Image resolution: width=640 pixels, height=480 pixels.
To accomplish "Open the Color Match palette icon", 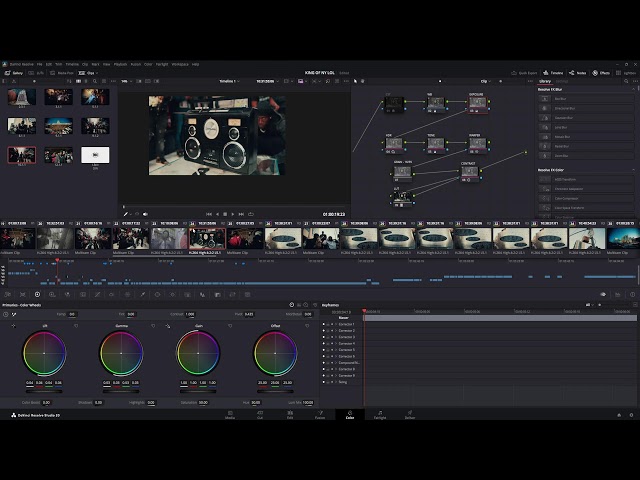I will 22,294.
